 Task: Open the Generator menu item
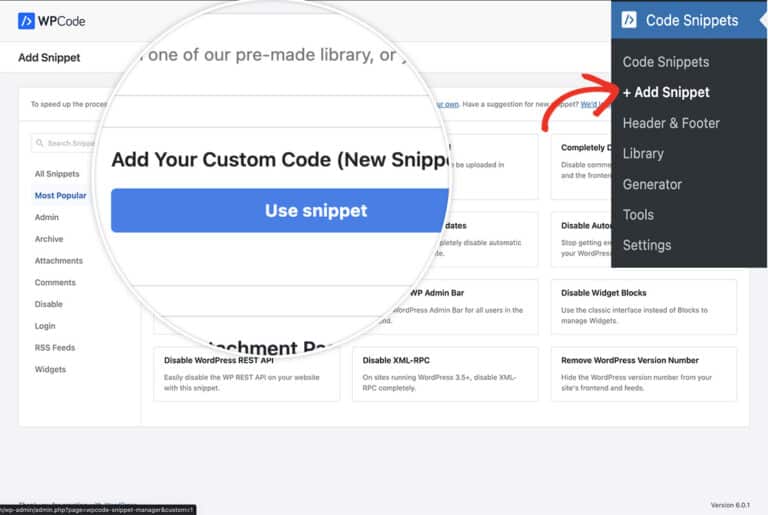(652, 184)
